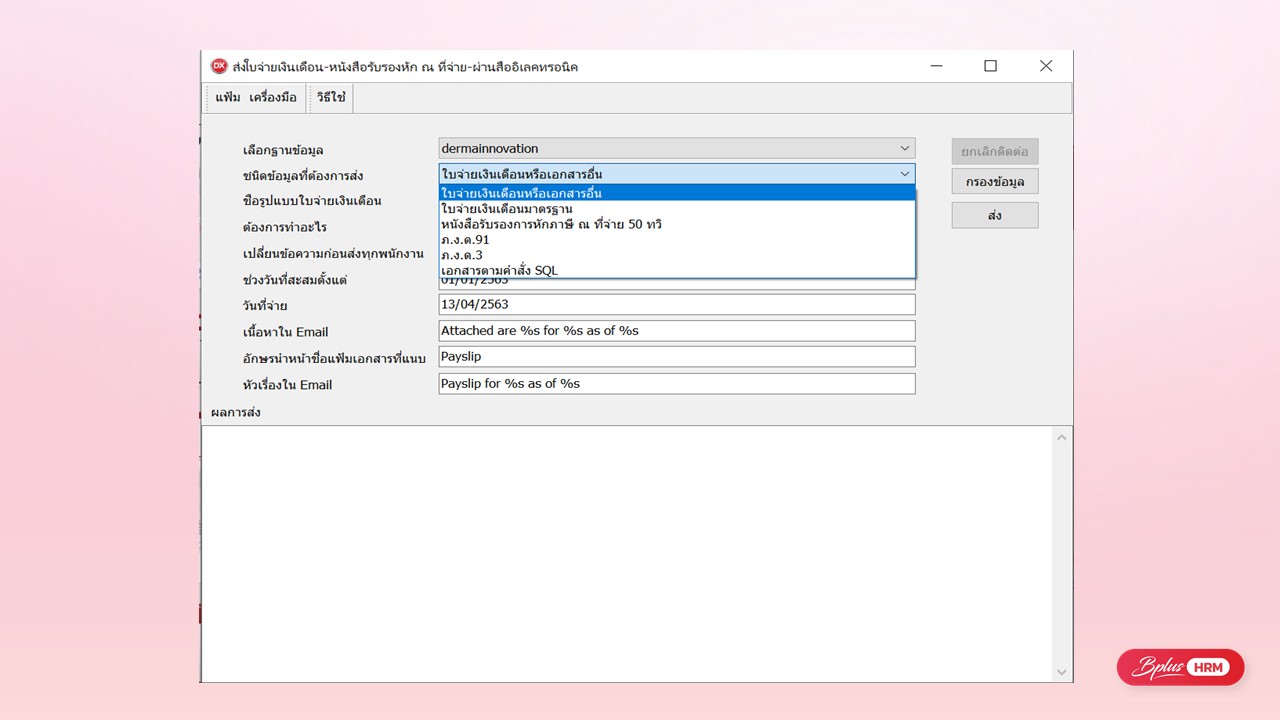Maximize the send payslip window
The height and width of the screenshot is (720, 1280).
(x=990, y=66)
